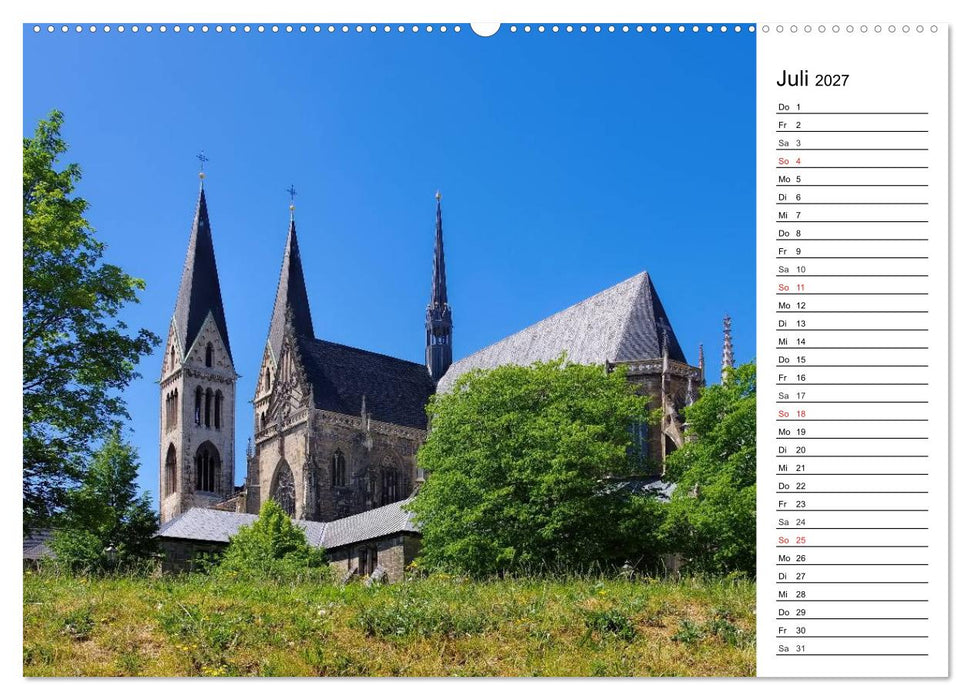The image size is (971, 700).
Task: Select the 'Do 29' date row
Action: [x=852, y=613]
